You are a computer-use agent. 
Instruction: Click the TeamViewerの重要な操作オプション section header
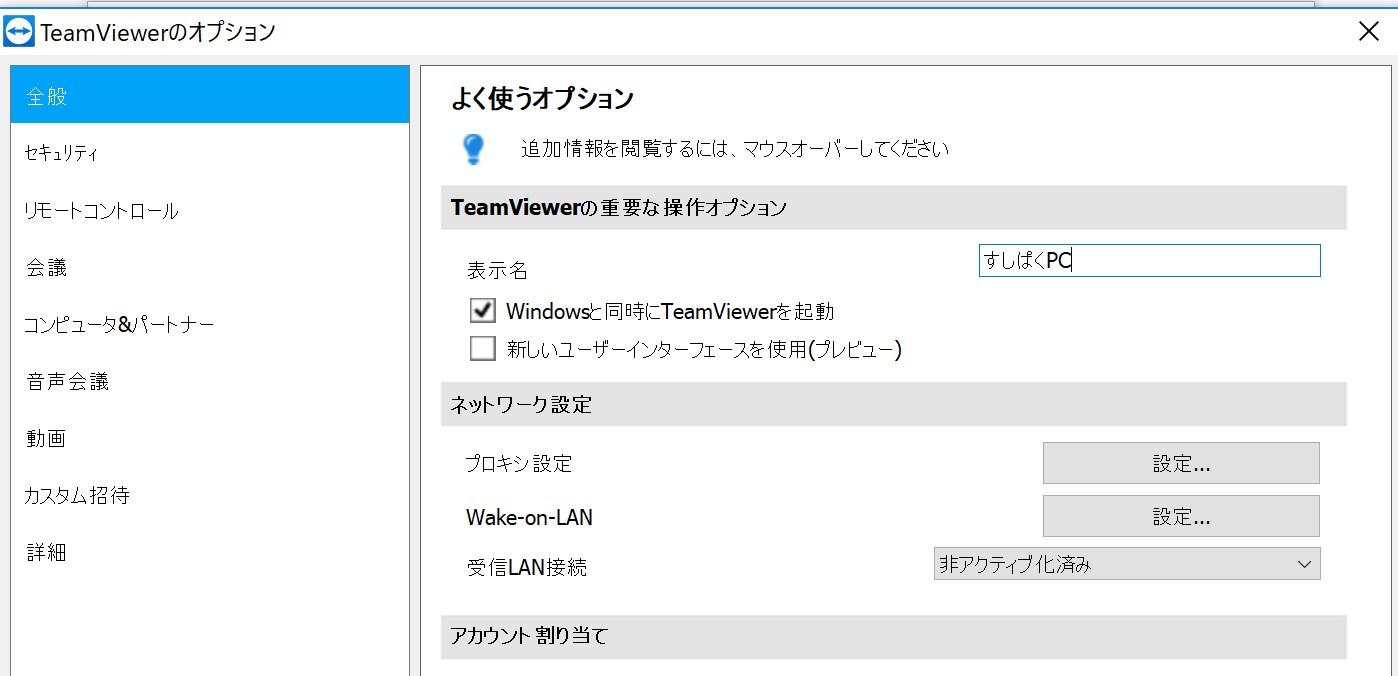pos(893,208)
